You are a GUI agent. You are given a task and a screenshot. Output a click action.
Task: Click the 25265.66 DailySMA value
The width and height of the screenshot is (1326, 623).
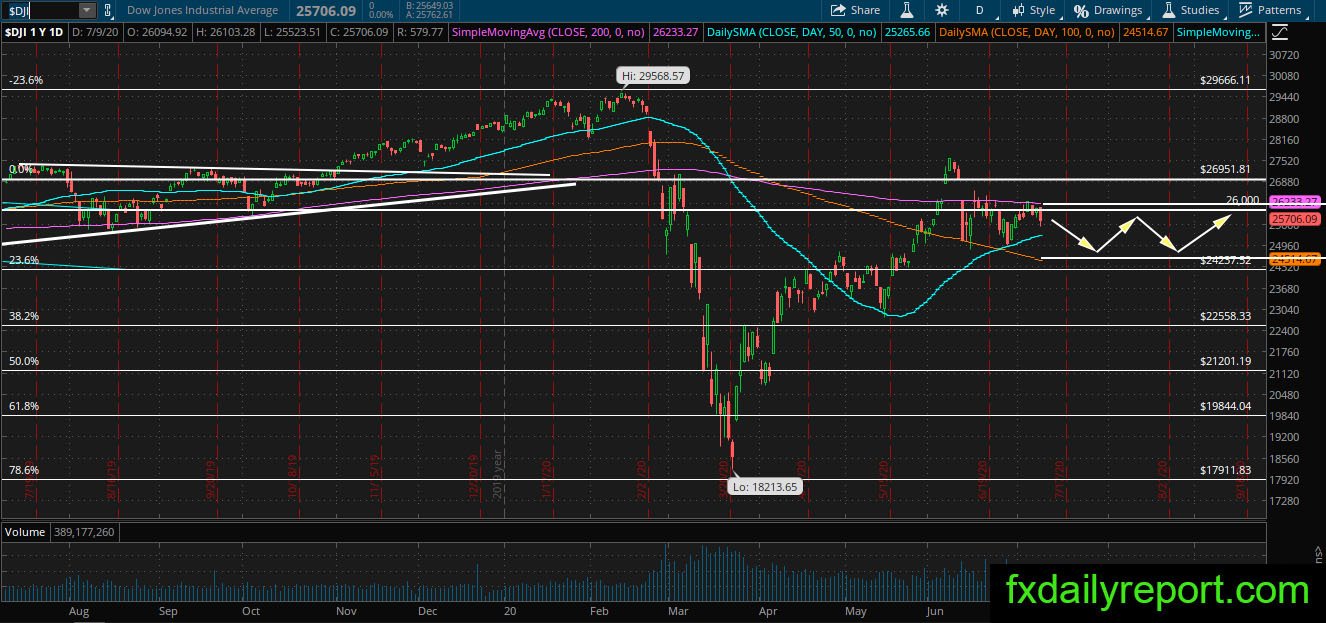[x=909, y=33]
